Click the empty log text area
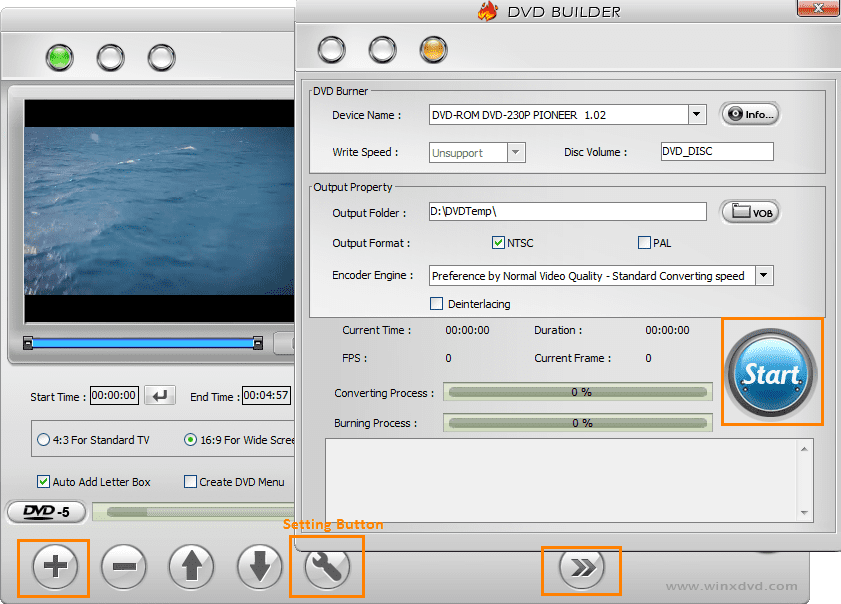 click(562, 481)
